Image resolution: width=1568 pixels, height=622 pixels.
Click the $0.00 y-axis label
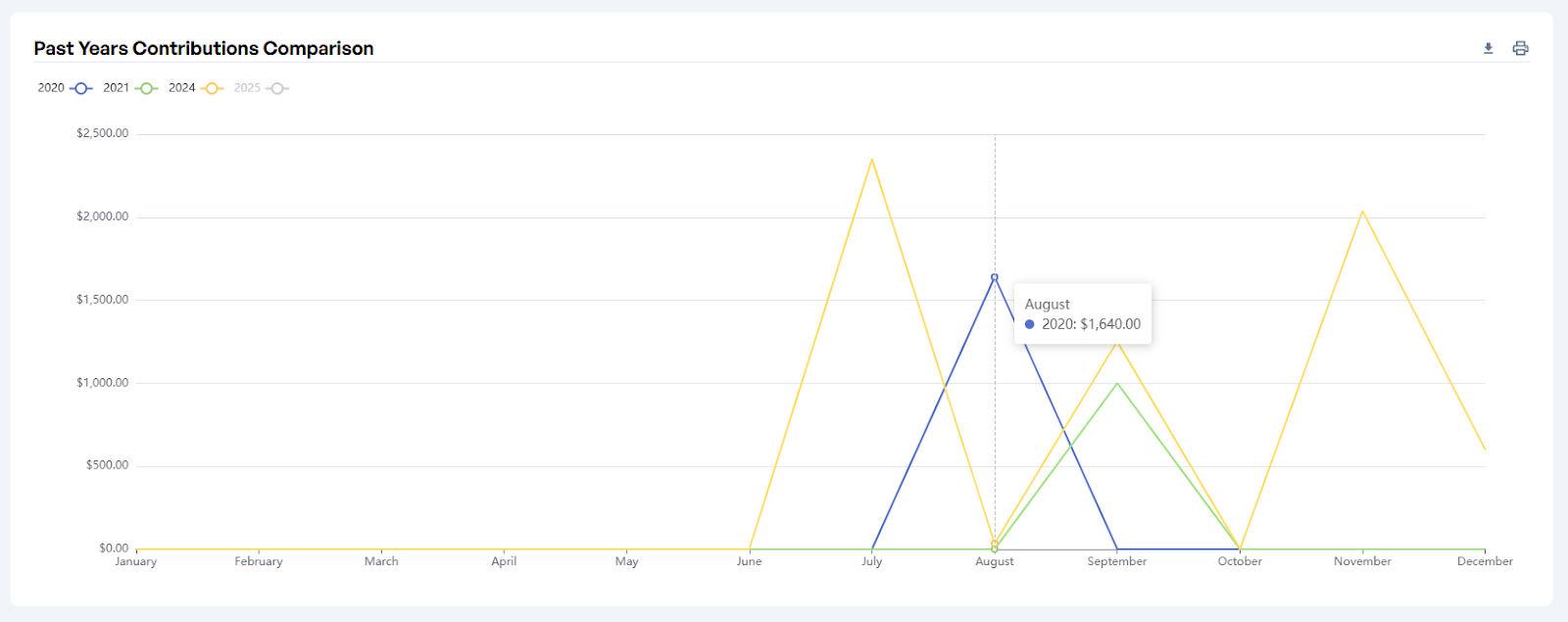tap(114, 548)
